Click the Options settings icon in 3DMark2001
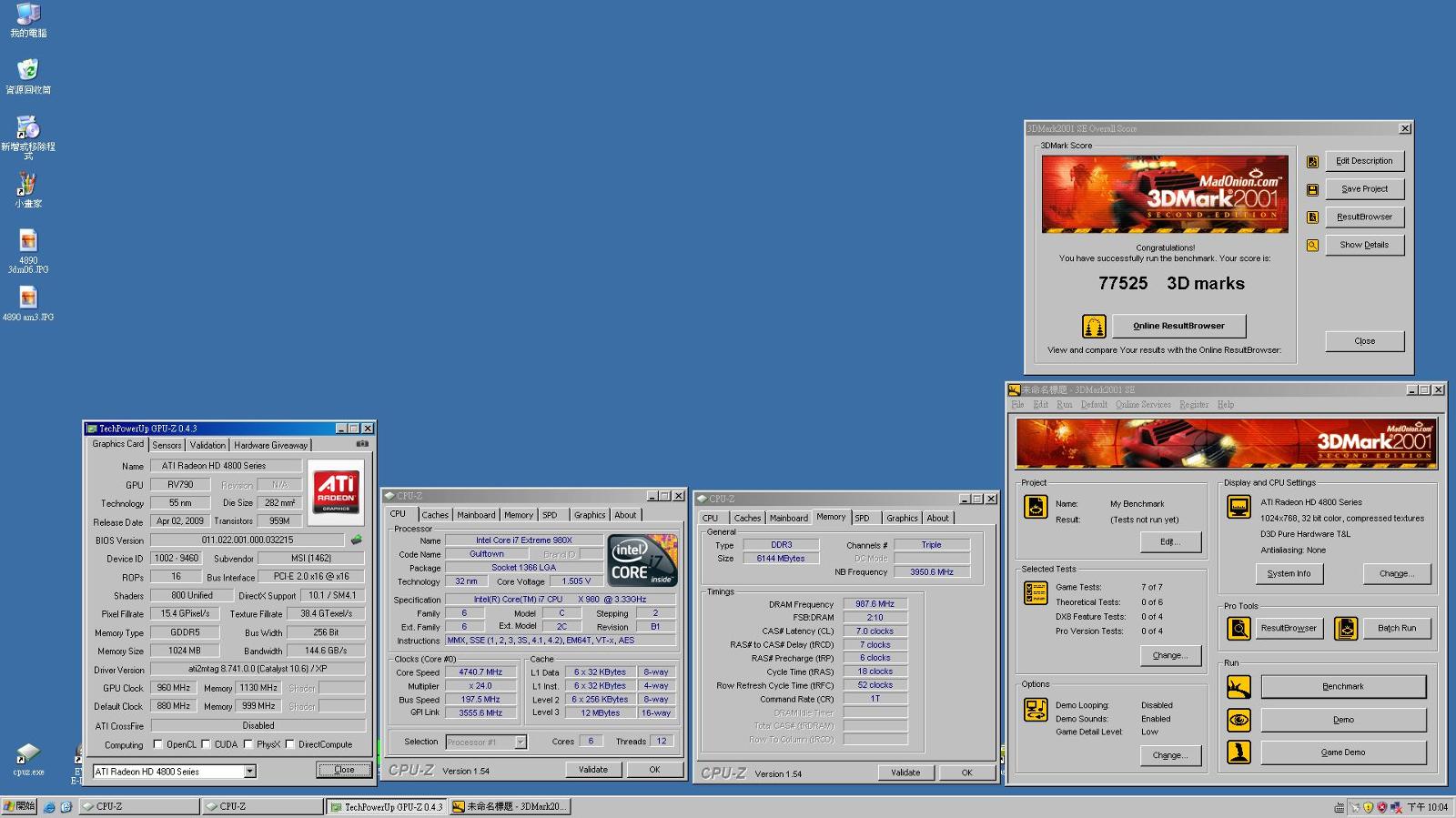1456x818 pixels. coord(1036,710)
